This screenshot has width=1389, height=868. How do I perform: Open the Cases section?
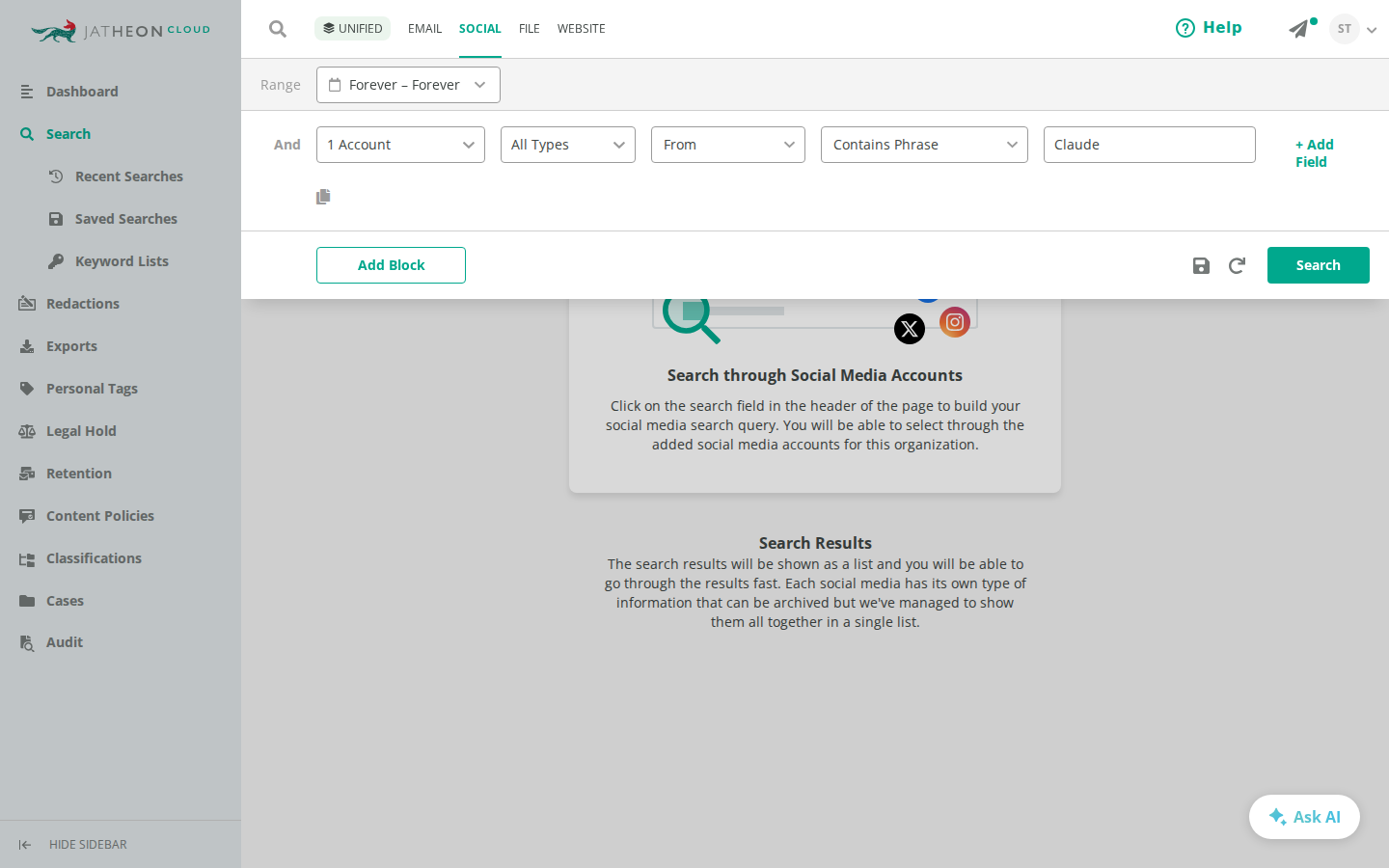tap(65, 601)
